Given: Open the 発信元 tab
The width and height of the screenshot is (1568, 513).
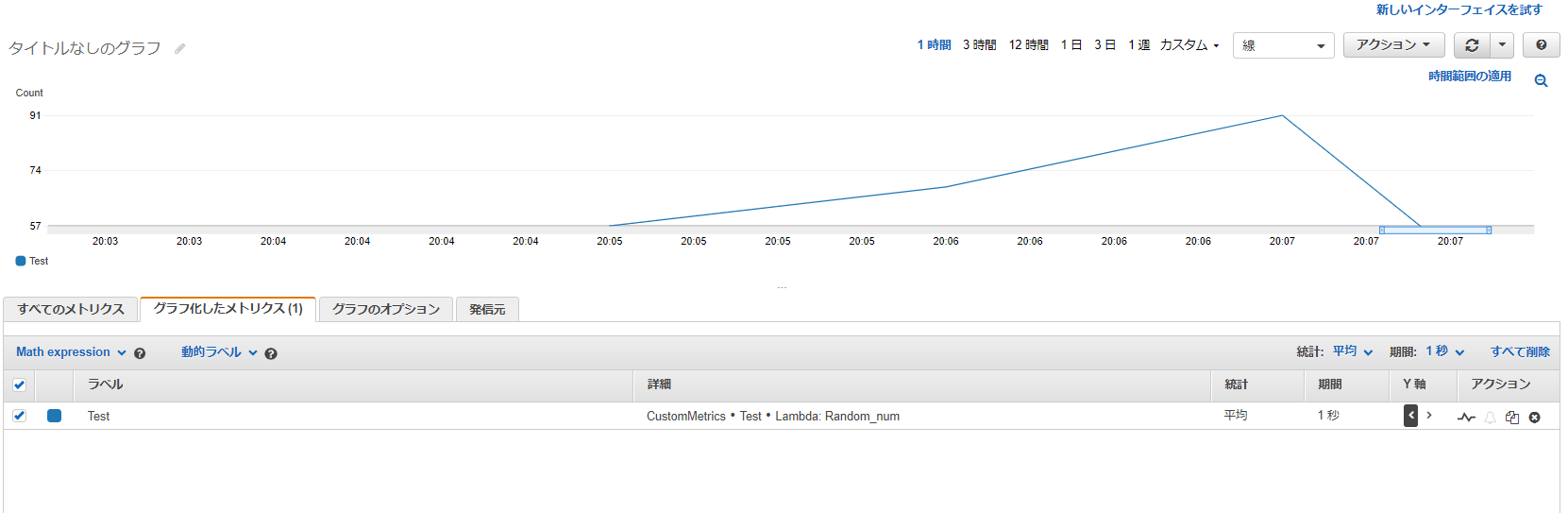Looking at the screenshot, I should pyautogui.click(x=487, y=309).
